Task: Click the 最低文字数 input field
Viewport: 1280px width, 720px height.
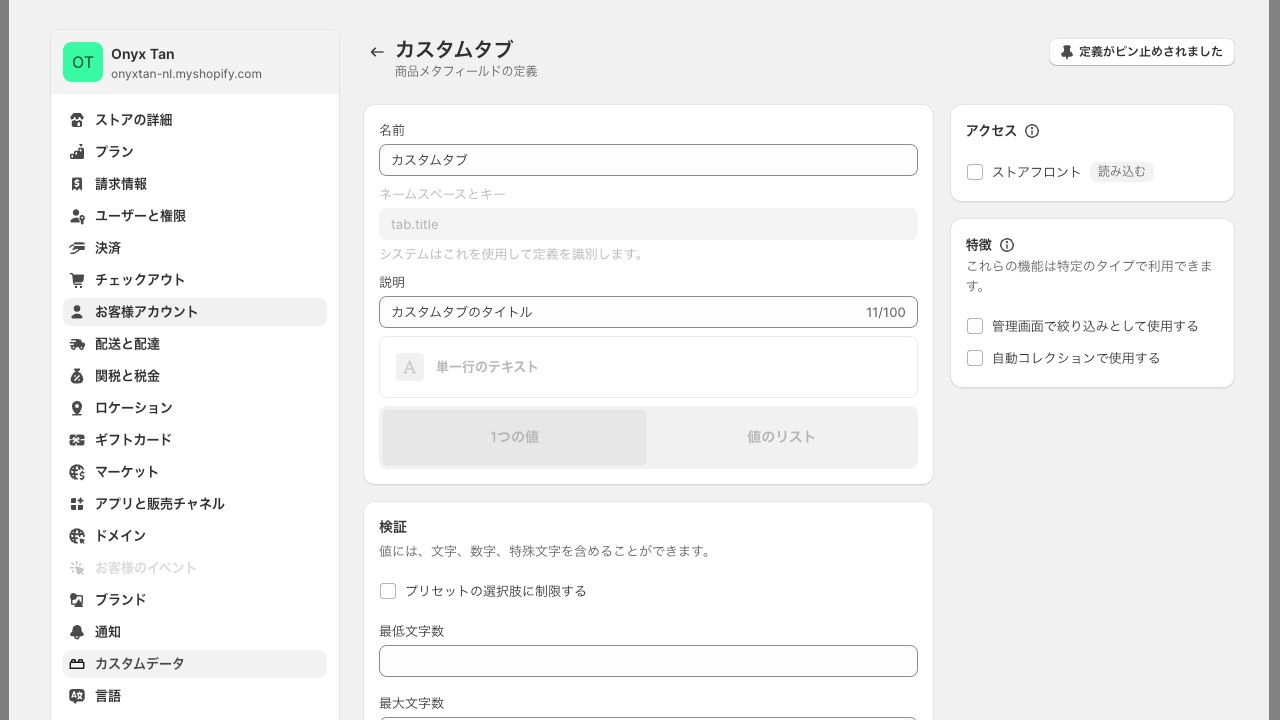Action: pyautogui.click(x=648, y=661)
